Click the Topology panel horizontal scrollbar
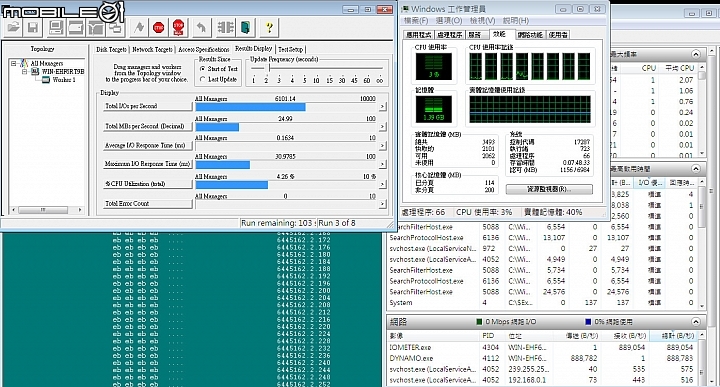720x387 pixels. tap(46, 210)
